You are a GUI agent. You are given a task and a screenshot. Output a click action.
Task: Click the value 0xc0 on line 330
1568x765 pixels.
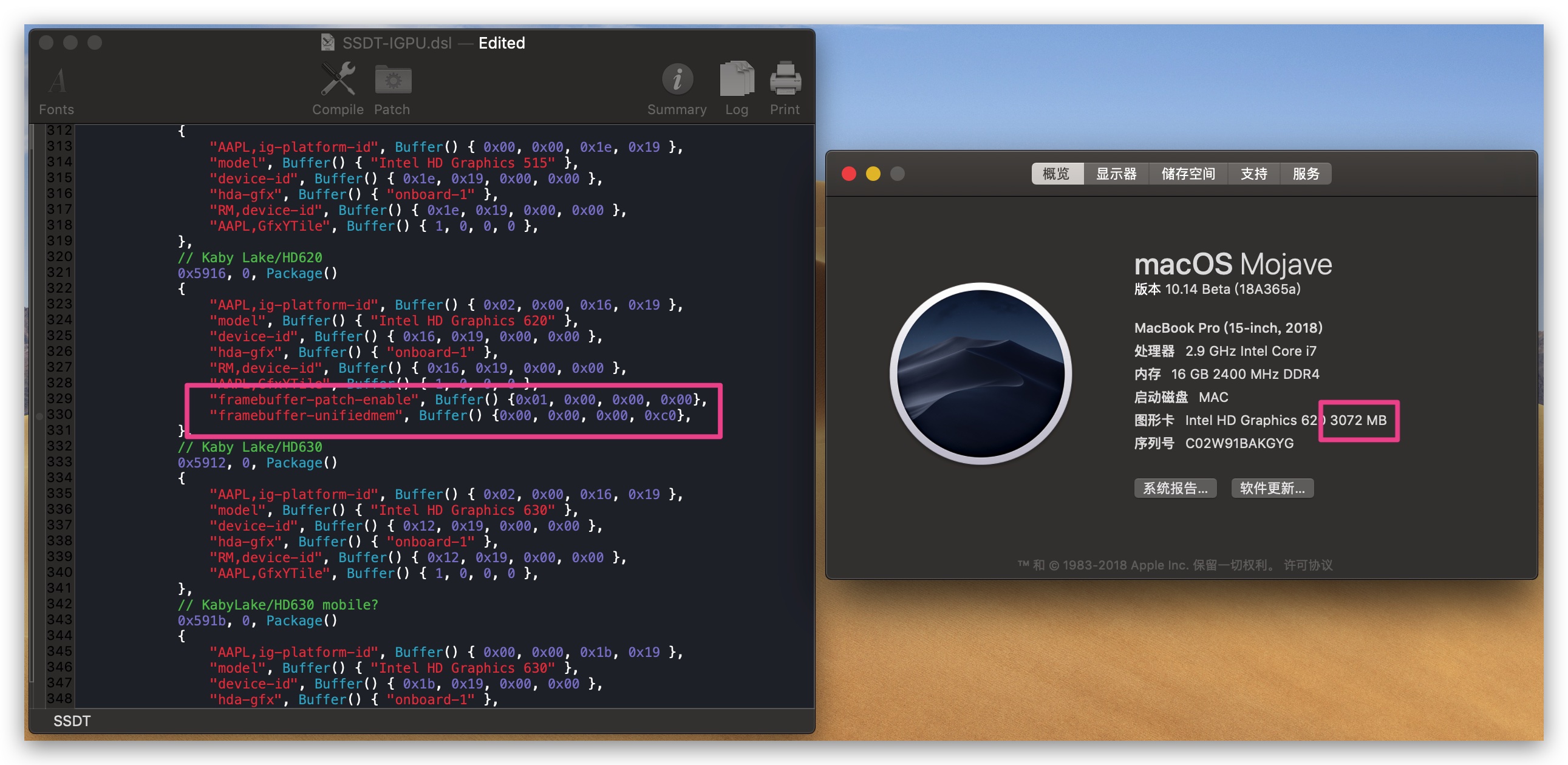point(661,416)
